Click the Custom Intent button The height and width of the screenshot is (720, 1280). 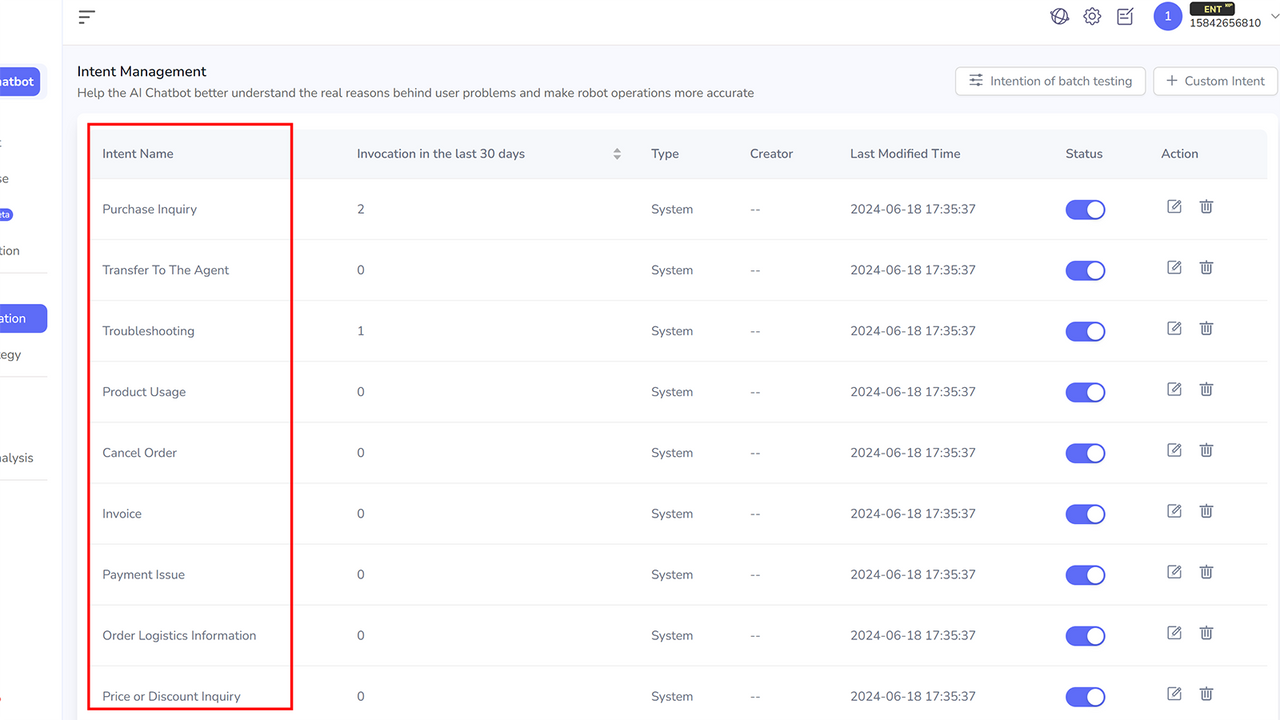tap(1215, 81)
